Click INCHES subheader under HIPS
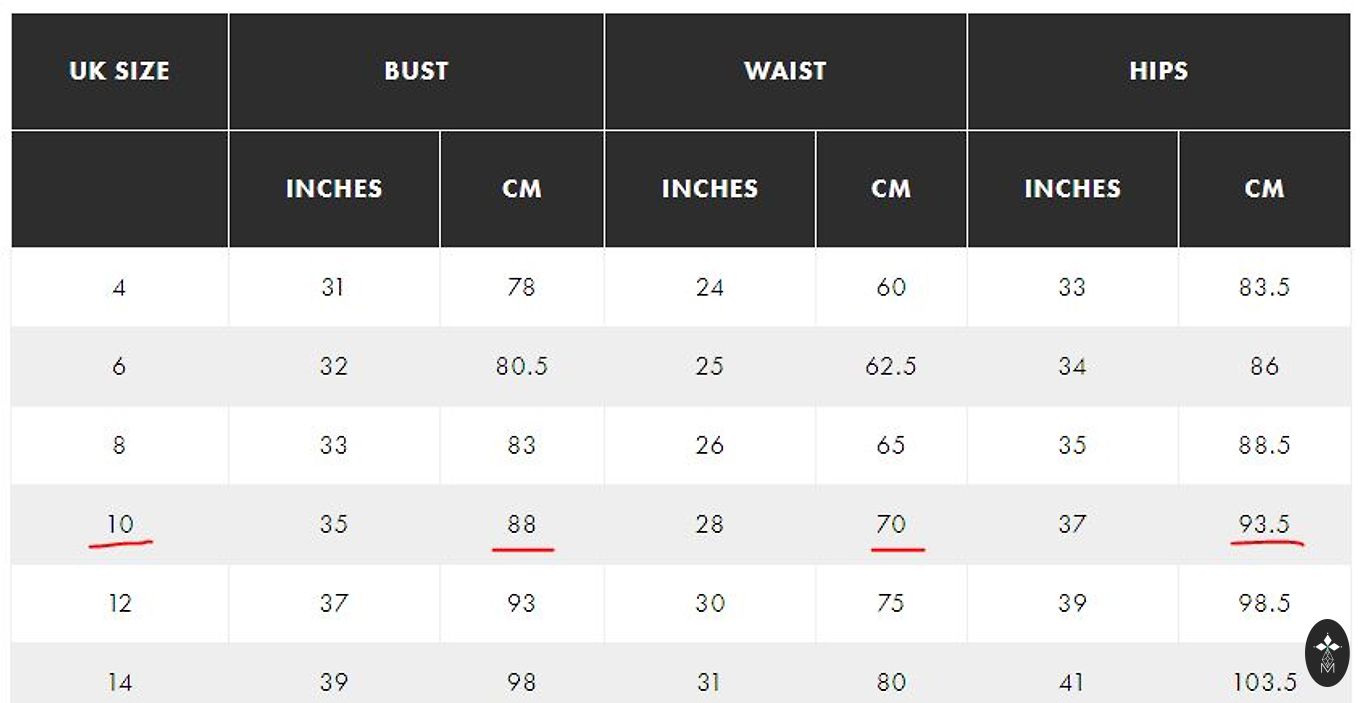1366x703 pixels. click(1072, 188)
